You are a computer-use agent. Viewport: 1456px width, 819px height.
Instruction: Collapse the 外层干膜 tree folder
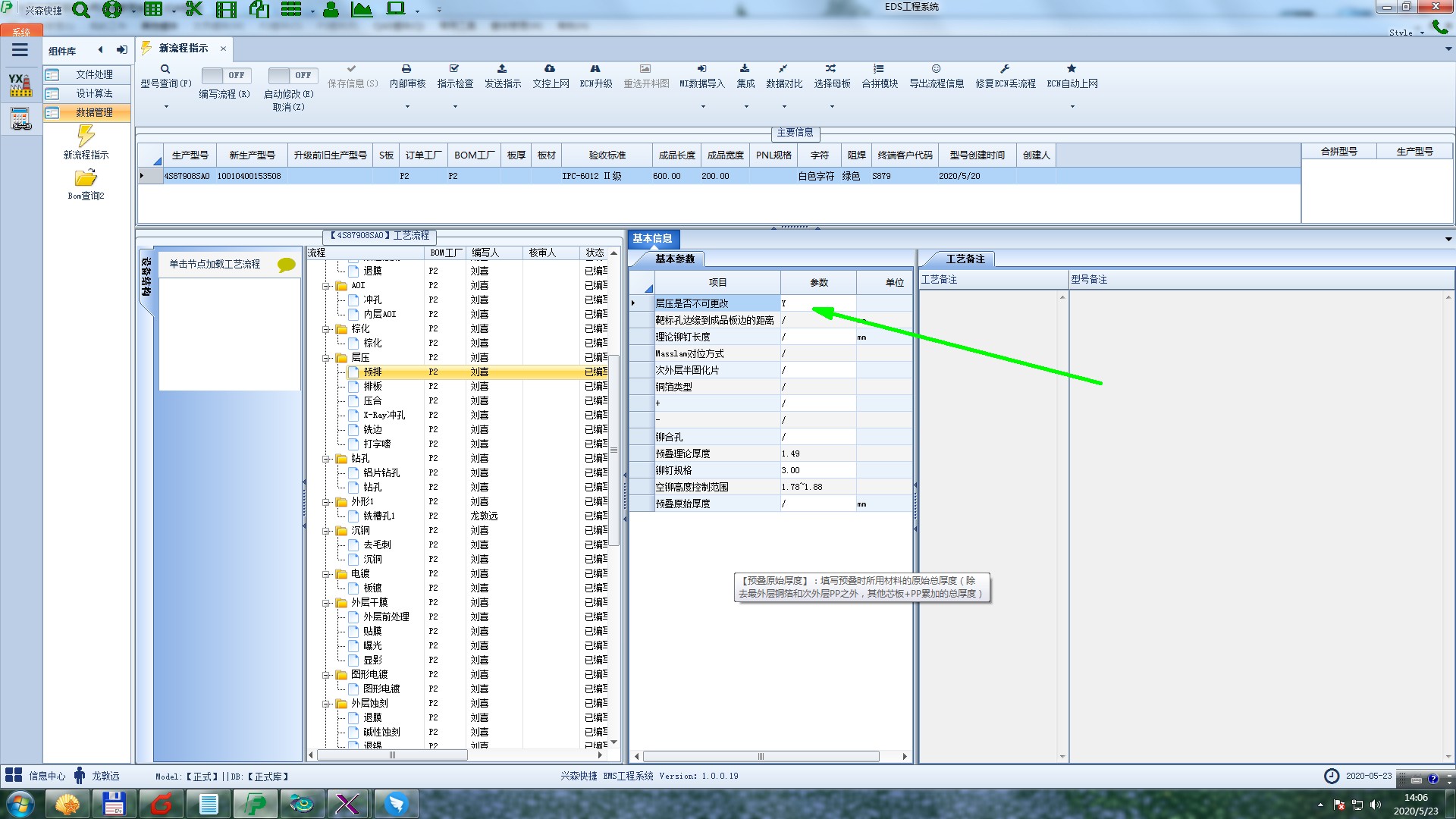pyautogui.click(x=326, y=603)
